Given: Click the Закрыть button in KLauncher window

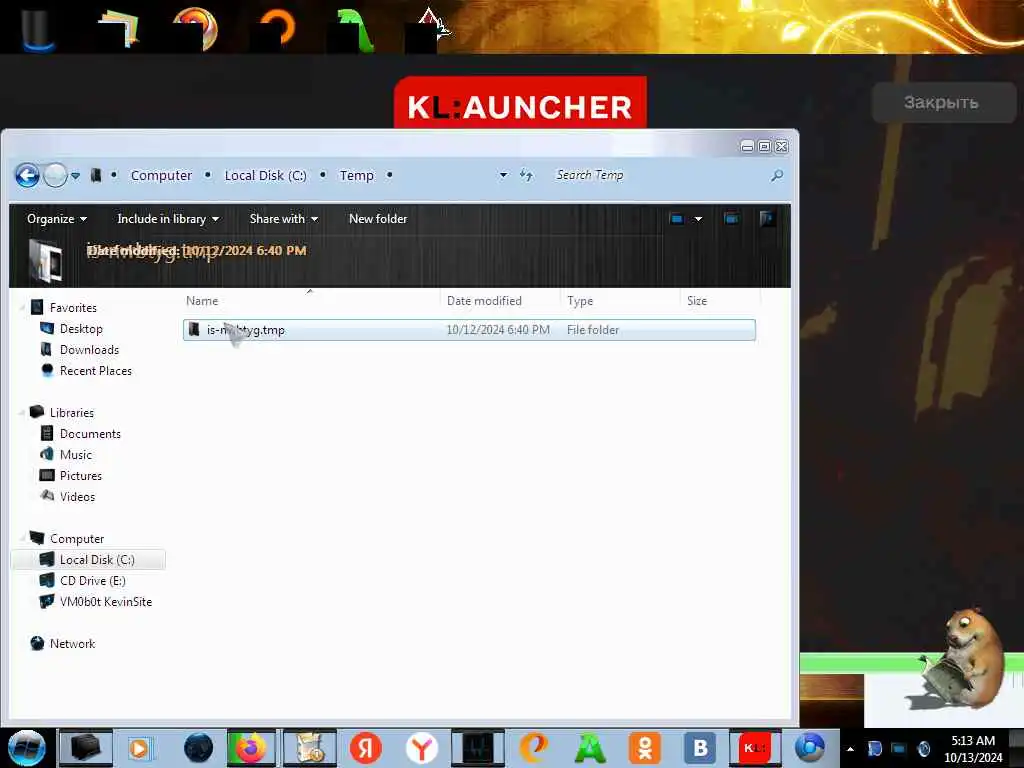Looking at the screenshot, I should pos(944,103).
